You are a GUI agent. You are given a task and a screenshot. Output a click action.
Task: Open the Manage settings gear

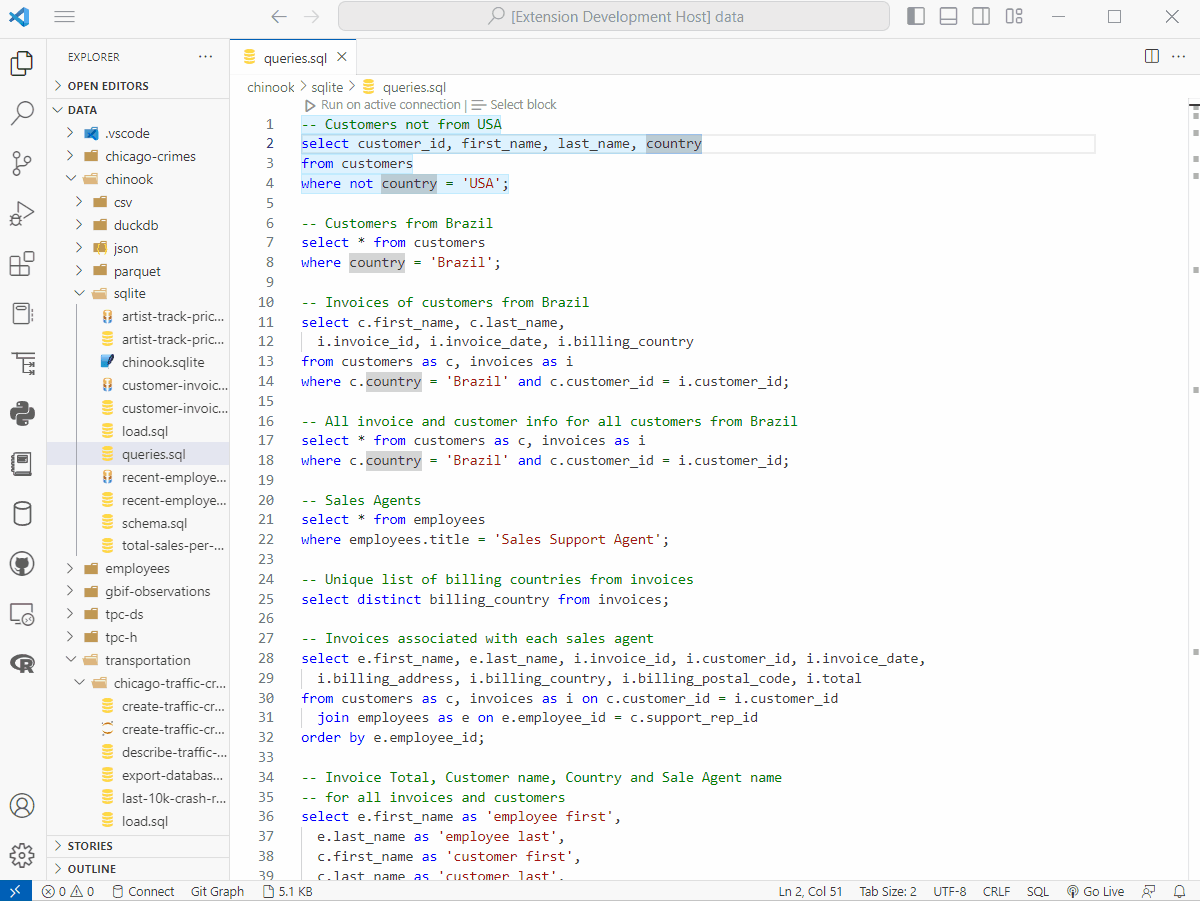[x=22, y=855]
